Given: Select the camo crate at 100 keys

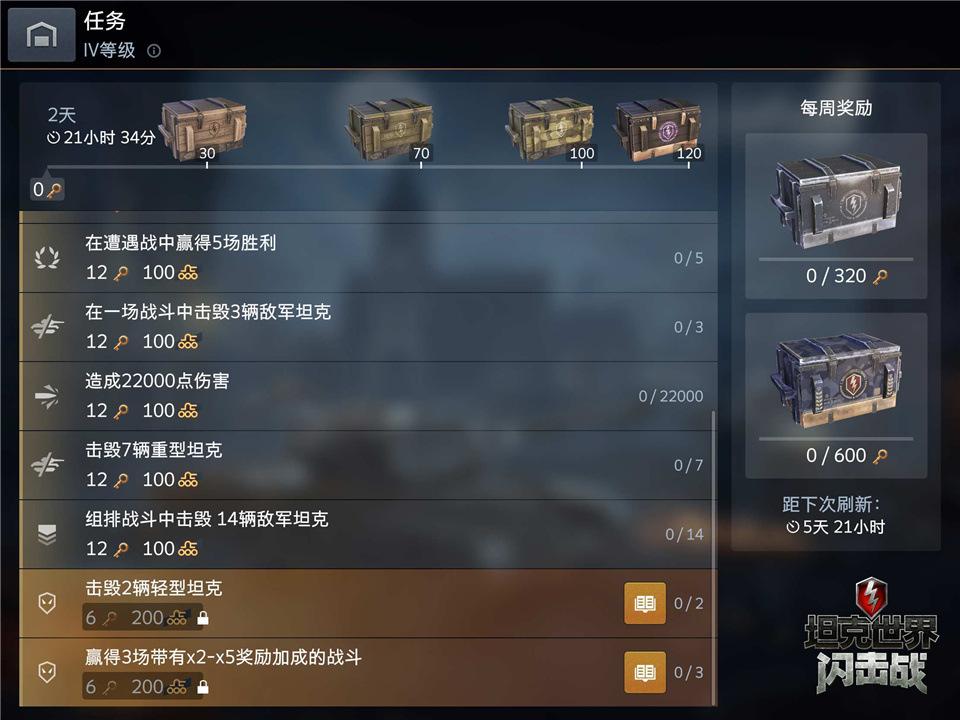Looking at the screenshot, I should coord(550,129).
